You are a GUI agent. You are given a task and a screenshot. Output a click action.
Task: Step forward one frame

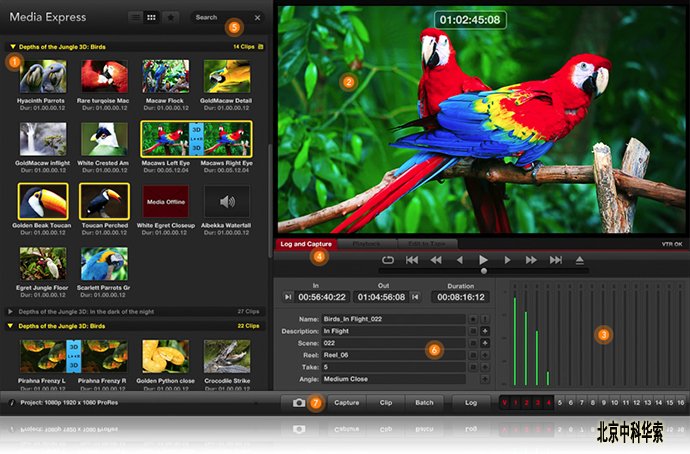pyautogui.click(x=507, y=260)
